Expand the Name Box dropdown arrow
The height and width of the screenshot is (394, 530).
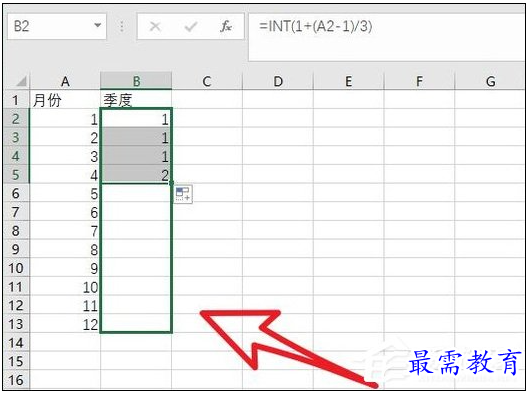coord(98,25)
